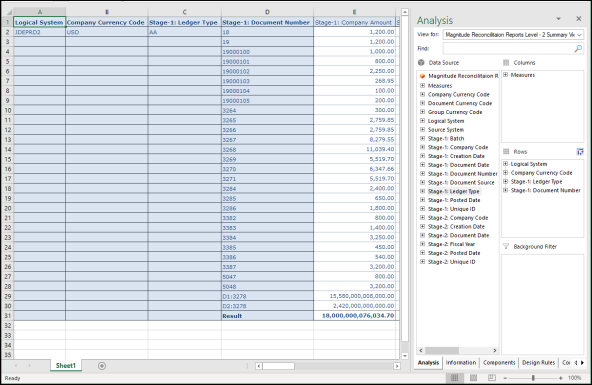Switch to Page Layout view
Viewport: 592px width, 385px height.
click(x=473, y=378)
